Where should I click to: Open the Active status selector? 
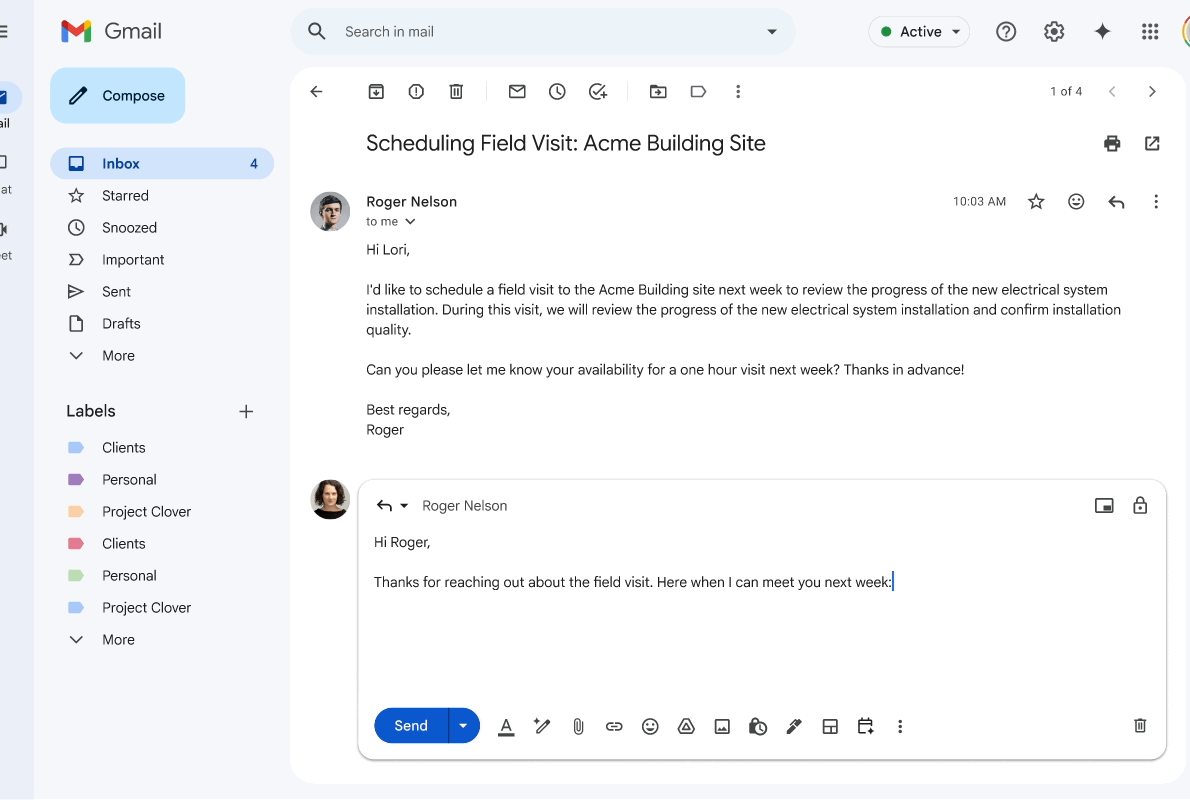[x=918, y=31]
